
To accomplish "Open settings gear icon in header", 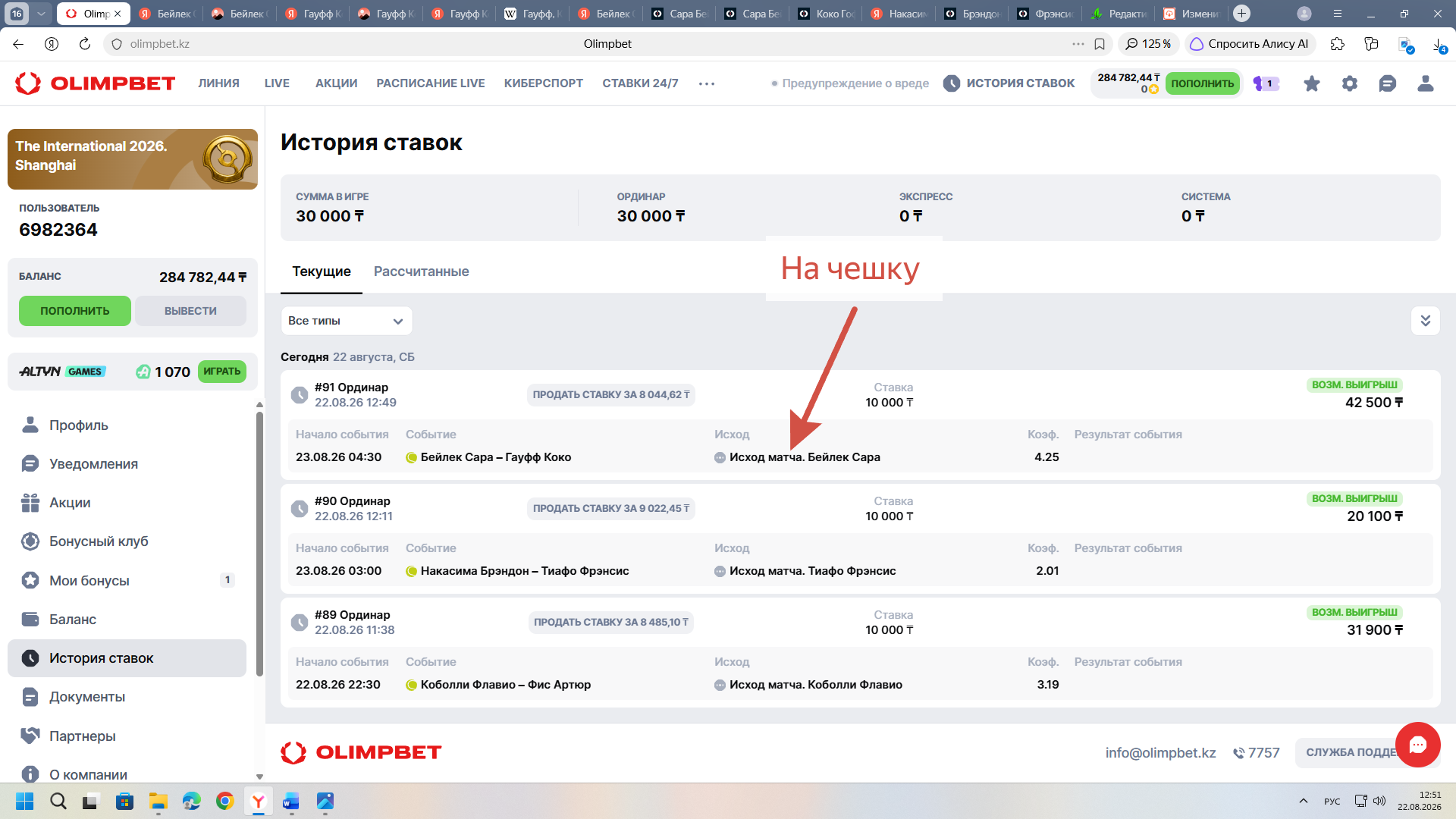I will (1350, 83).
